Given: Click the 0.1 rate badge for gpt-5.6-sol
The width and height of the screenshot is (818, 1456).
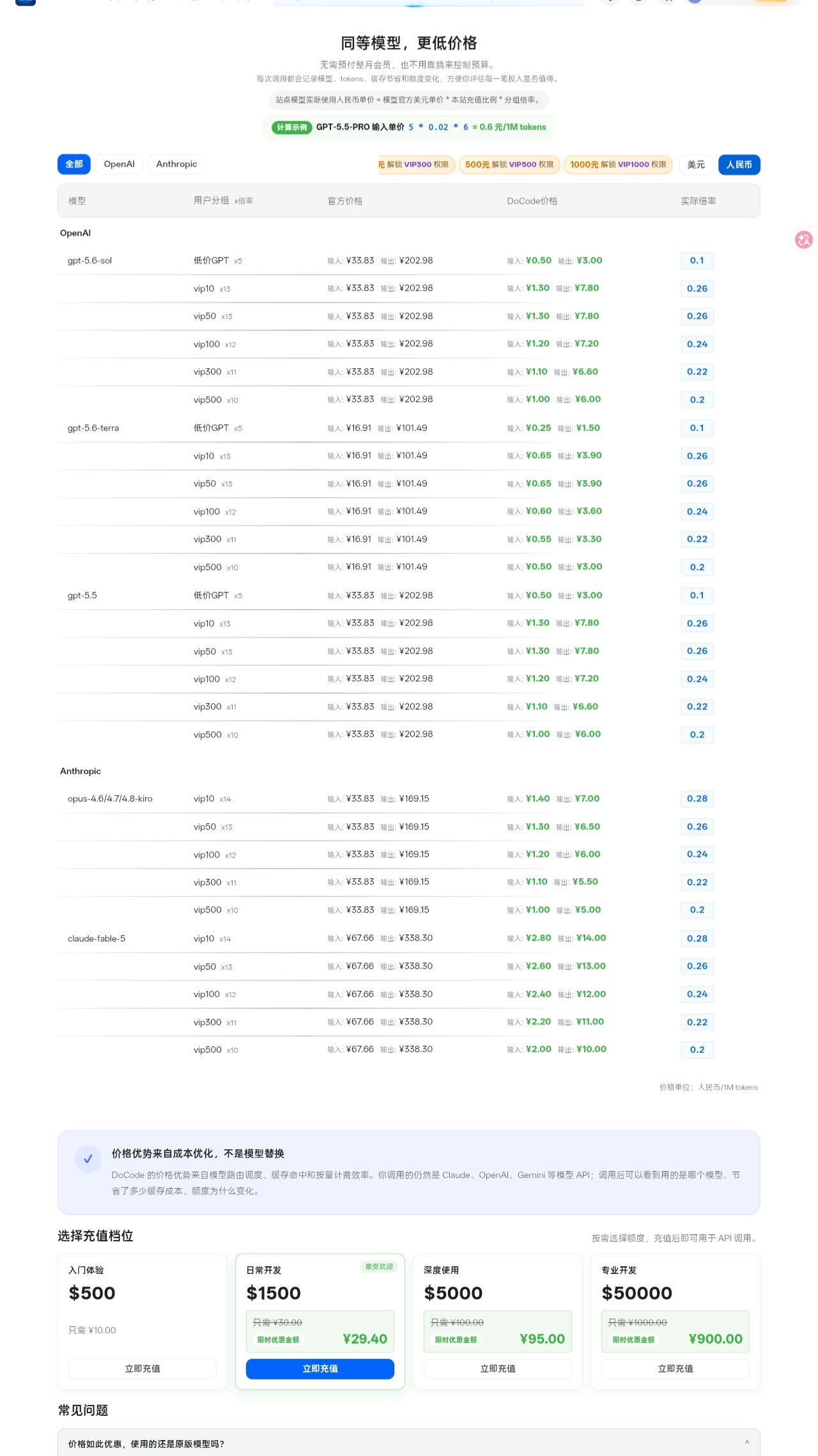Looking at the screenshot, I should pos(697,260).
